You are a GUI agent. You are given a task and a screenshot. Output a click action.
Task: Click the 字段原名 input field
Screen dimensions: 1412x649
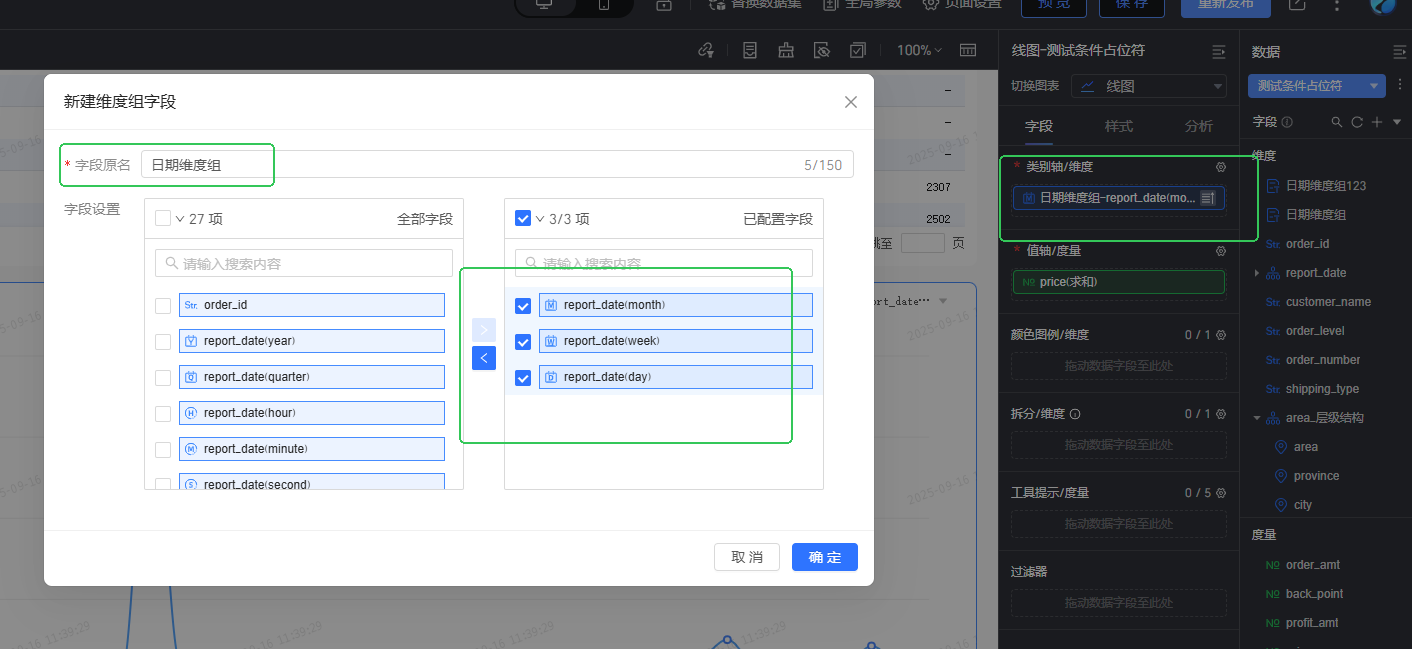click(x=497, y=165)
